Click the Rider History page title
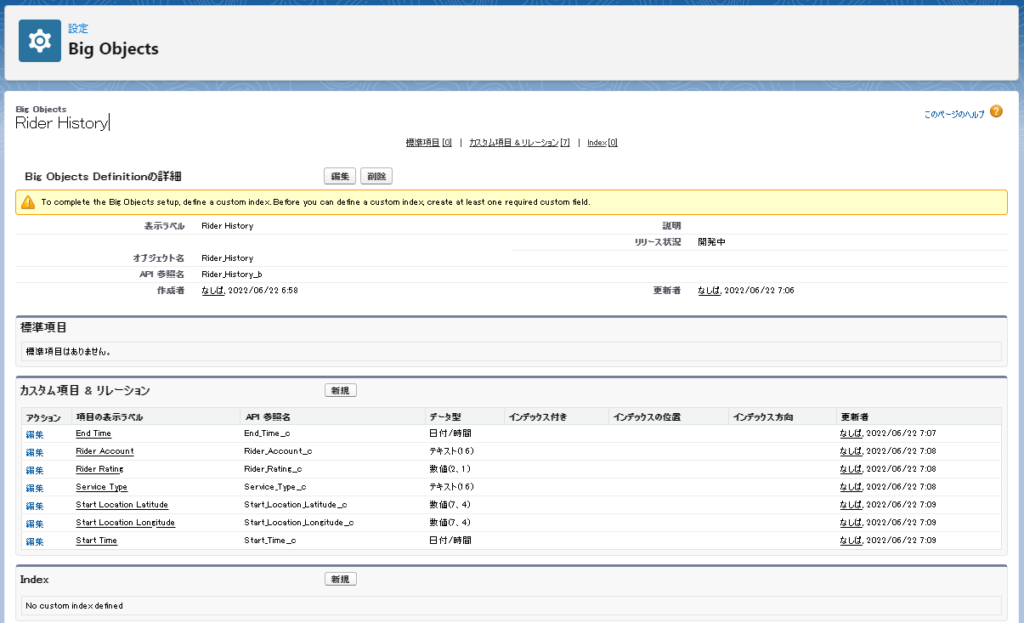The image size is (1024, 623). [x=61, y=123]
